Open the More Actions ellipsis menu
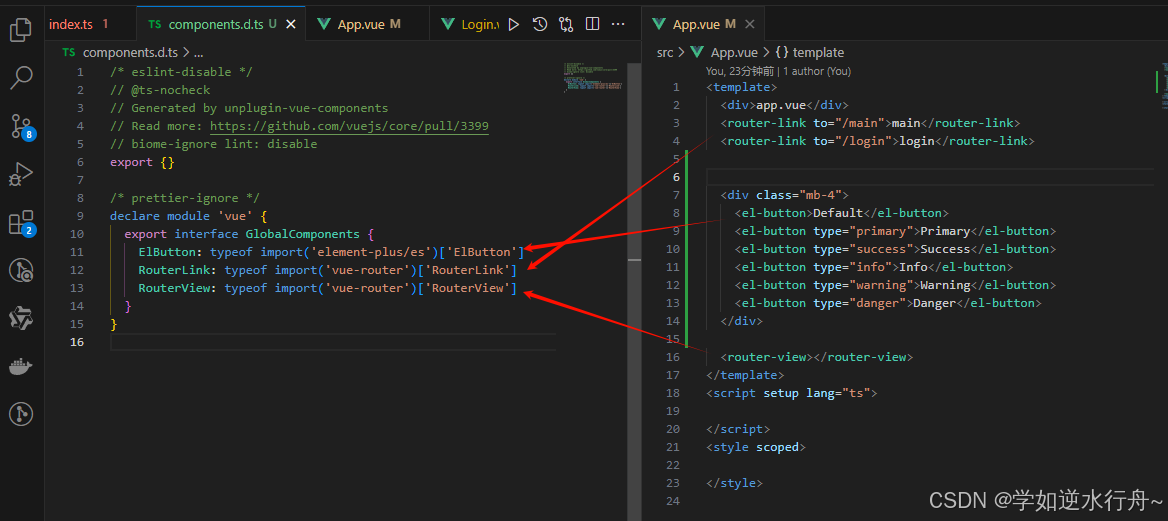Screen dimensions: 1168x521 pyautogui.click(x=618, y=25)
